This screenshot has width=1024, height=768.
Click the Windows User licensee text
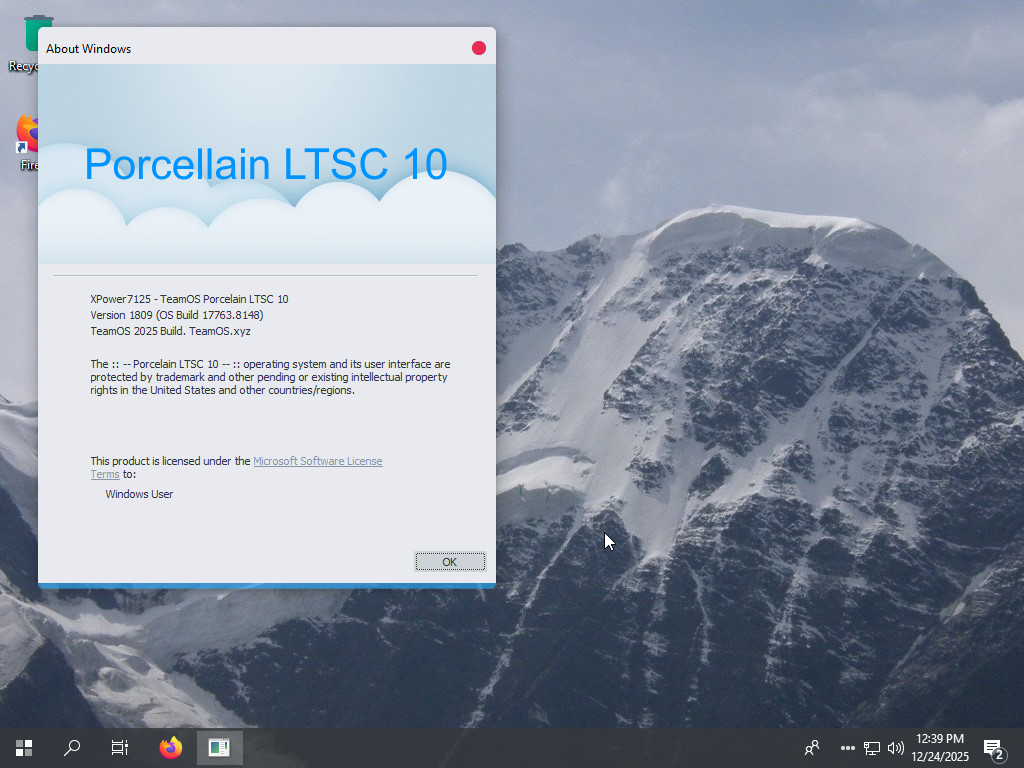[139, 494]
